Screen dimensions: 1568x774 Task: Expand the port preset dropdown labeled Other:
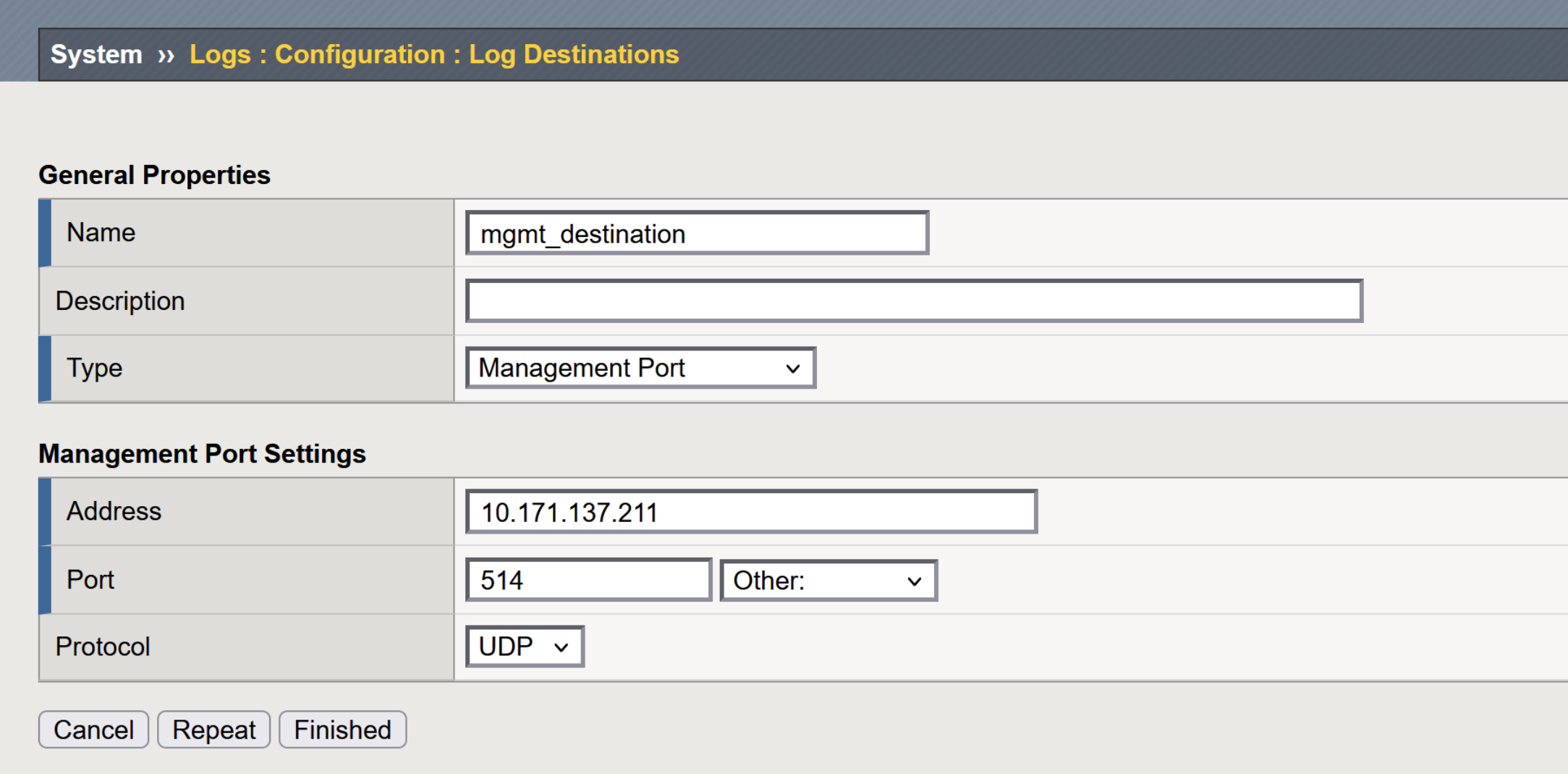[828, 581]
